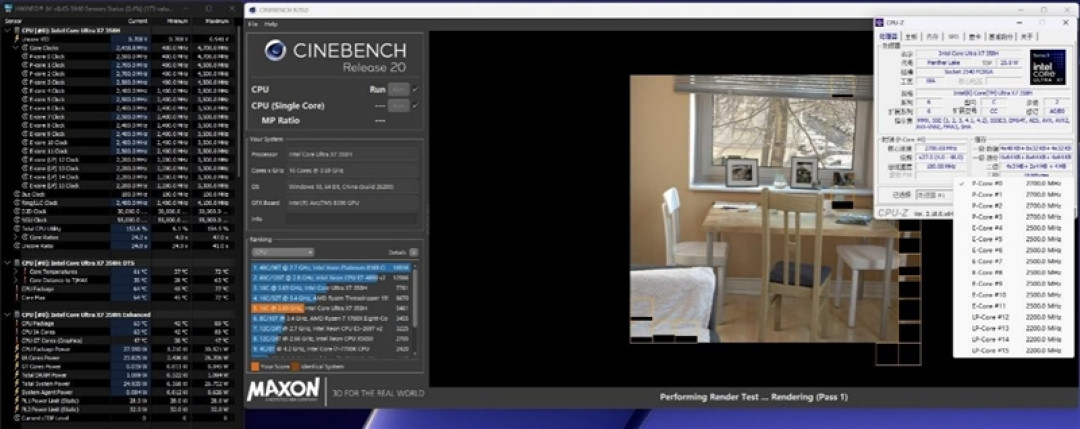
Task: Toggle the checkbox next to CPU Run button
Action: [415, 90]
